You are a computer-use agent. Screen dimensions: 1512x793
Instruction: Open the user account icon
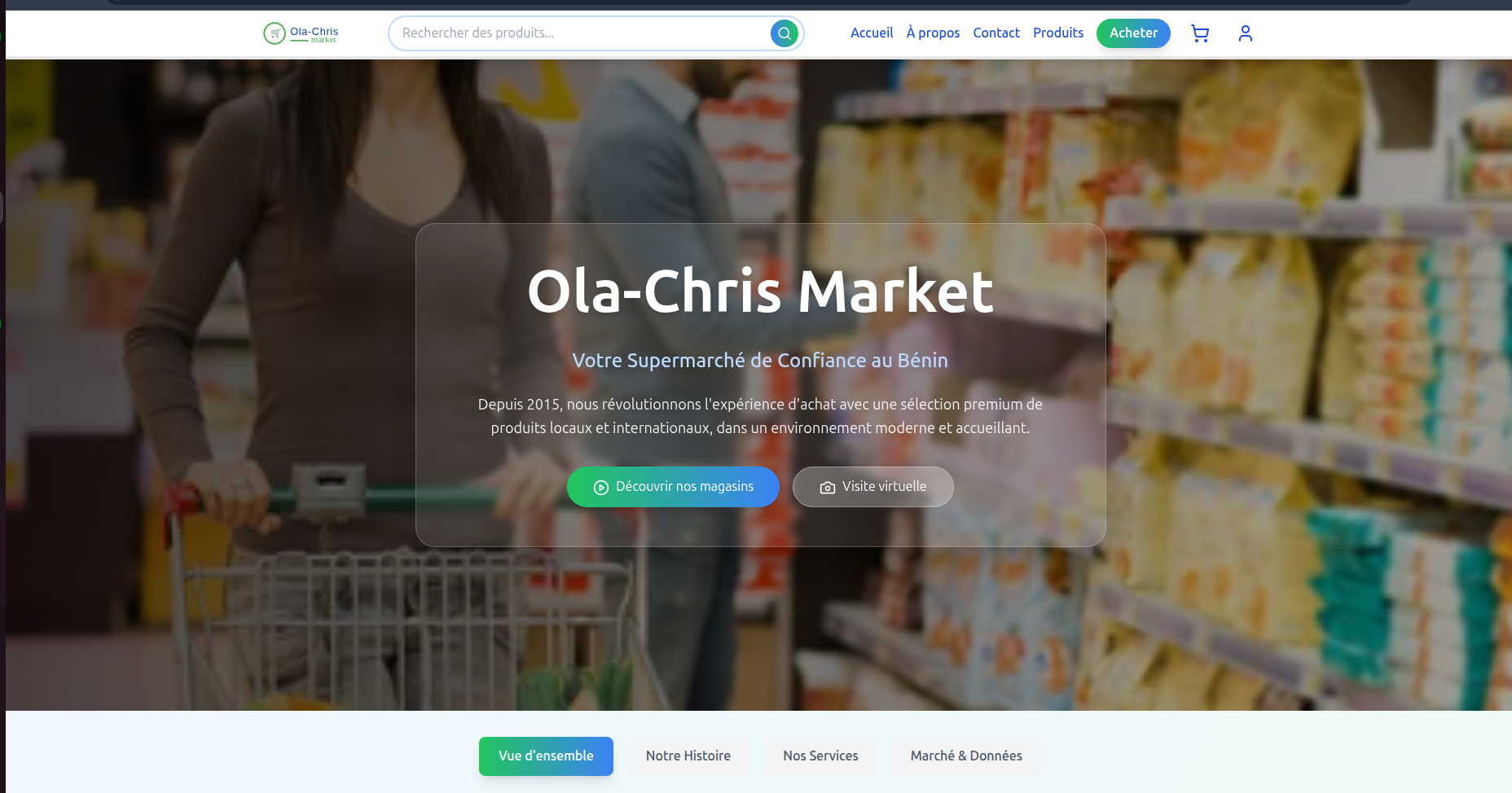[1245, 33]
